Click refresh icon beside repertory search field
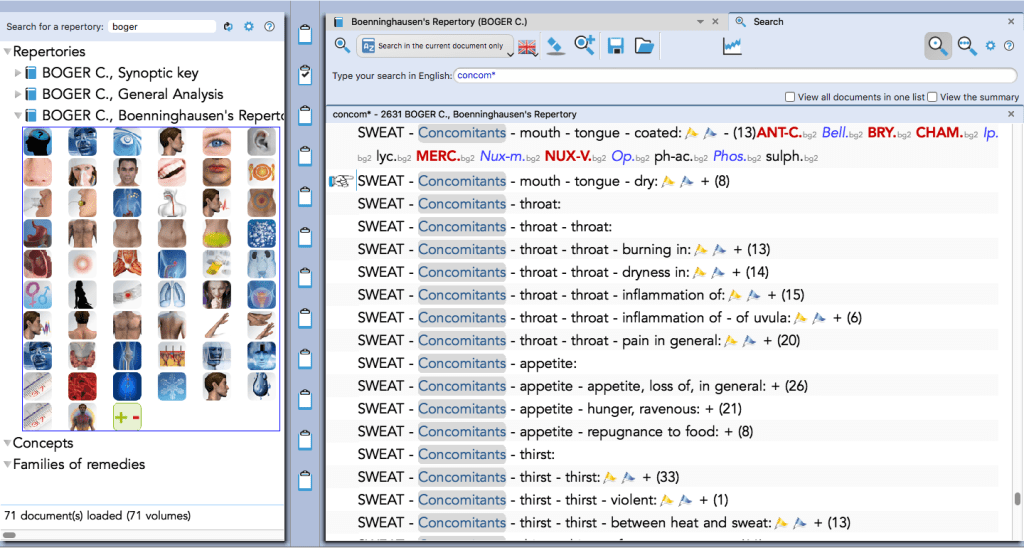The image size is (1024, 548). coord(228,27)
